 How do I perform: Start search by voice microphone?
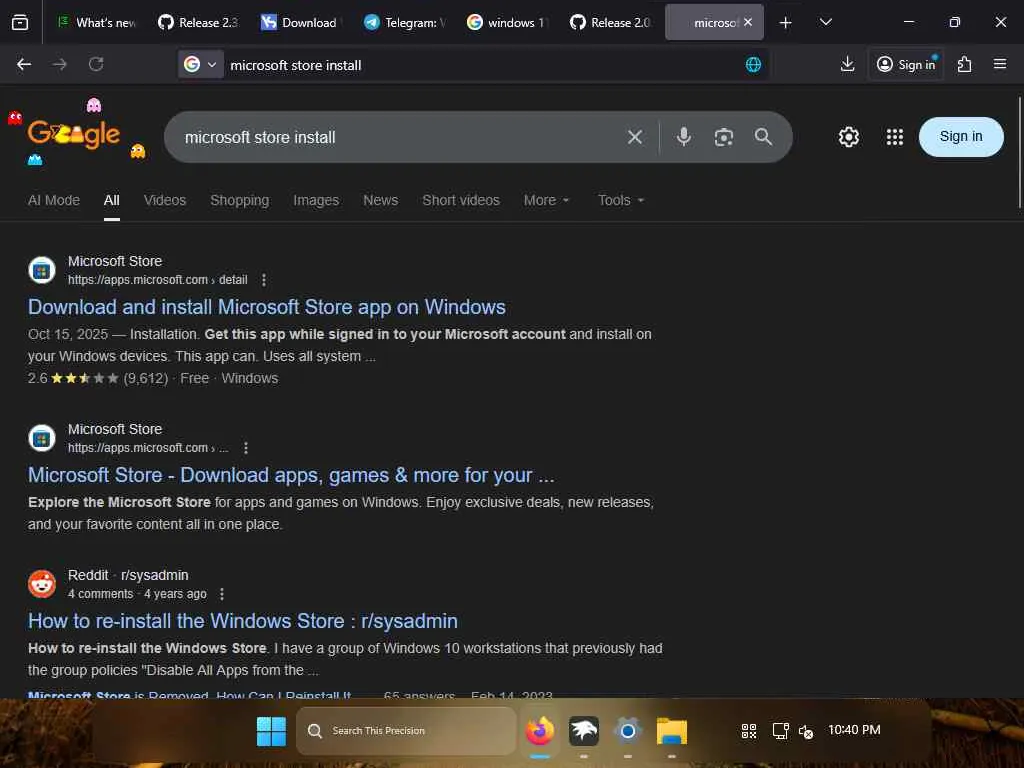click(x=683, y=137)
